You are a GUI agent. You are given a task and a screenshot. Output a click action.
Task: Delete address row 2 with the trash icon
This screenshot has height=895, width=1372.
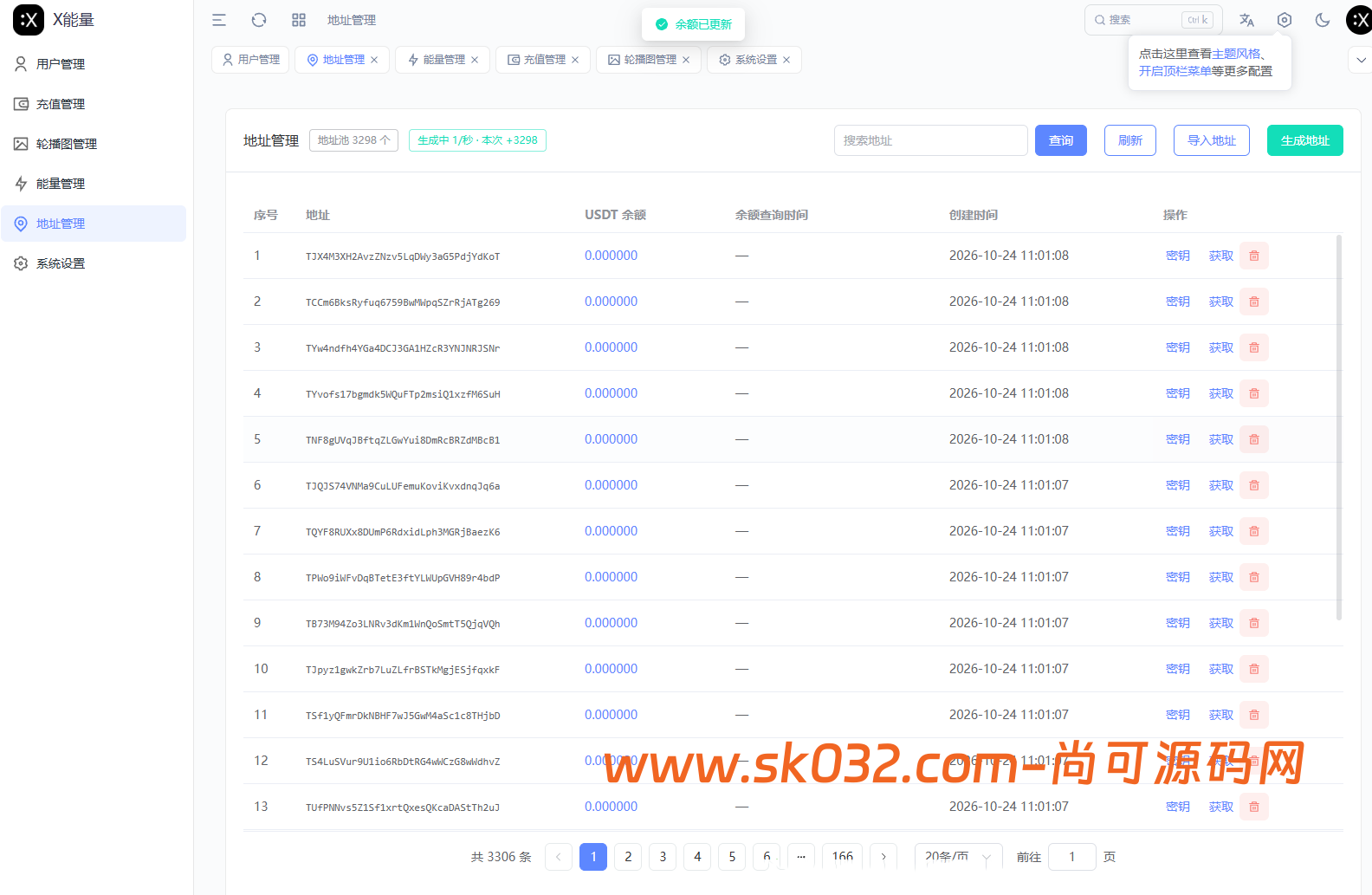1254,302
